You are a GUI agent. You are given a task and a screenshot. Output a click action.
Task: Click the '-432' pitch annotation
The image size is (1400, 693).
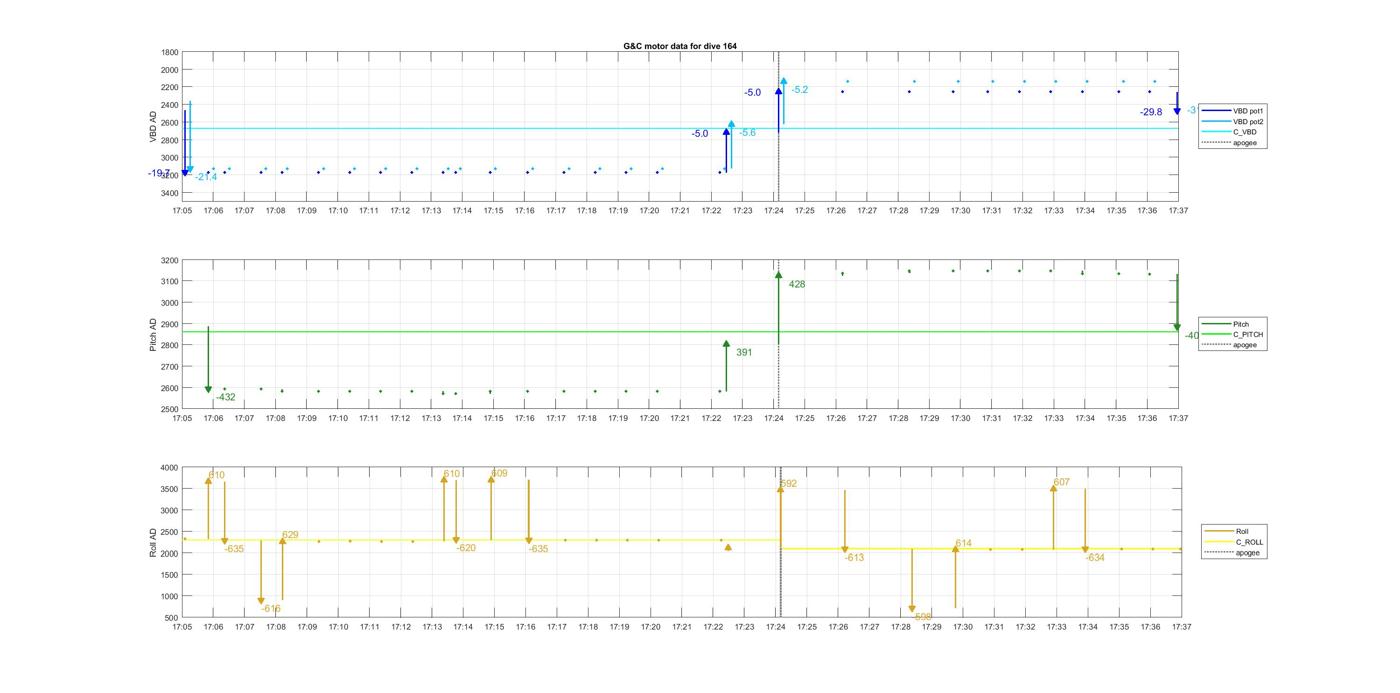pyautogui.click(x=226, y=398)
